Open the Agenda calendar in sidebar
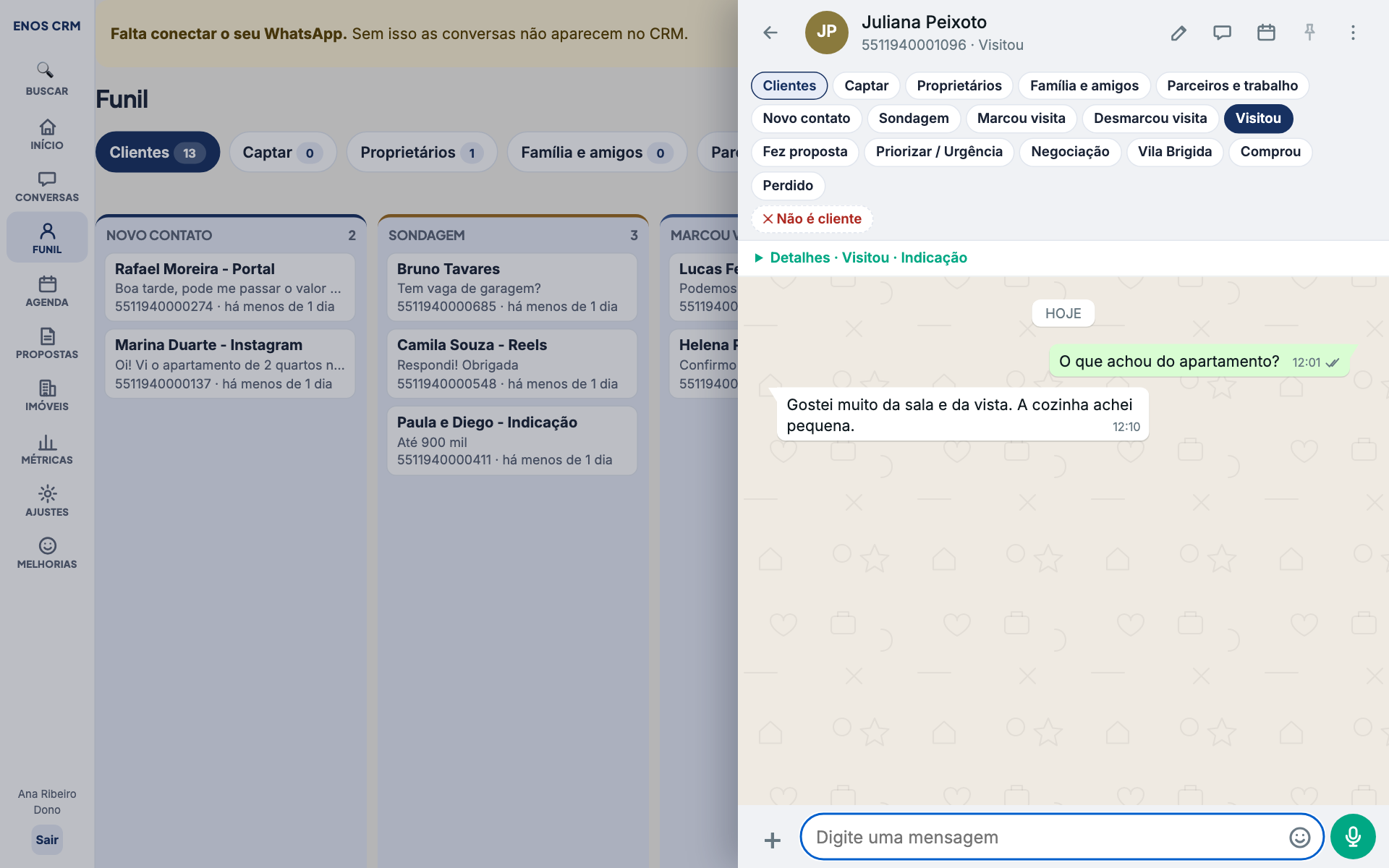The height and width of the screenshot is (868, 1389). [47, 291]
